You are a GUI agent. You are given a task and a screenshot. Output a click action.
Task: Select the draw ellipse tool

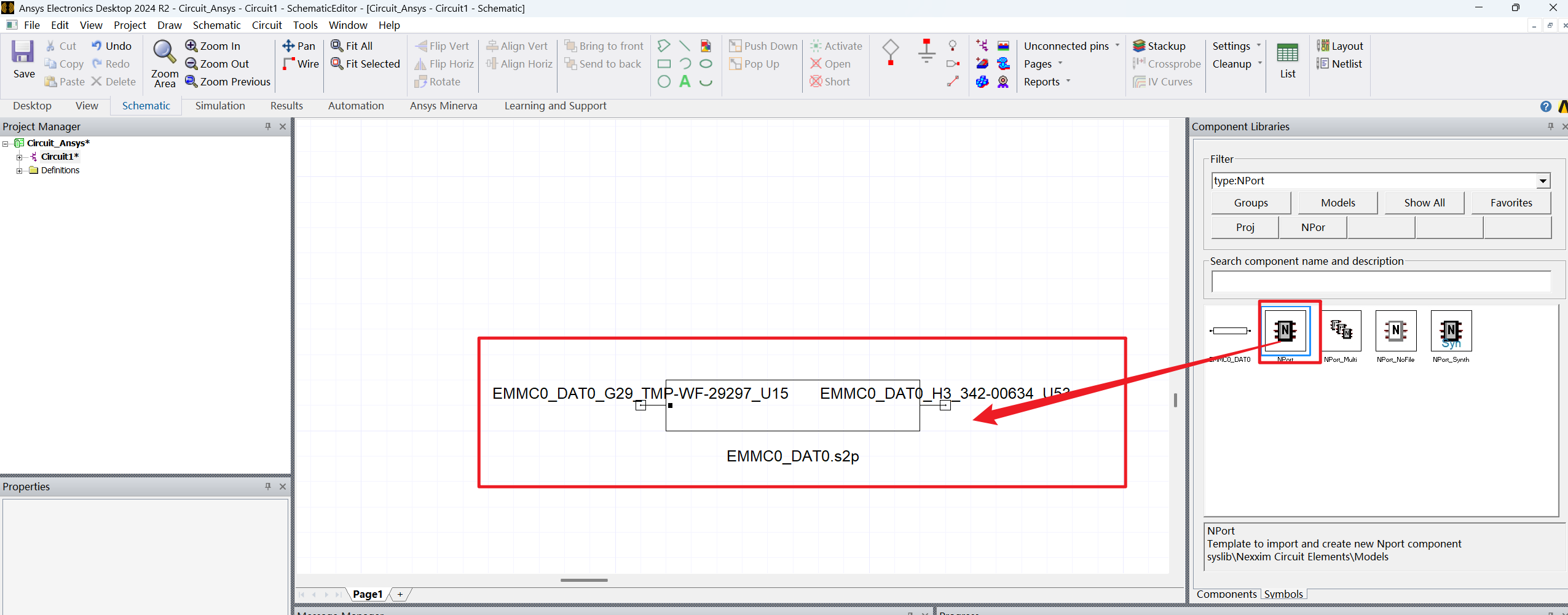click(706, 64)
